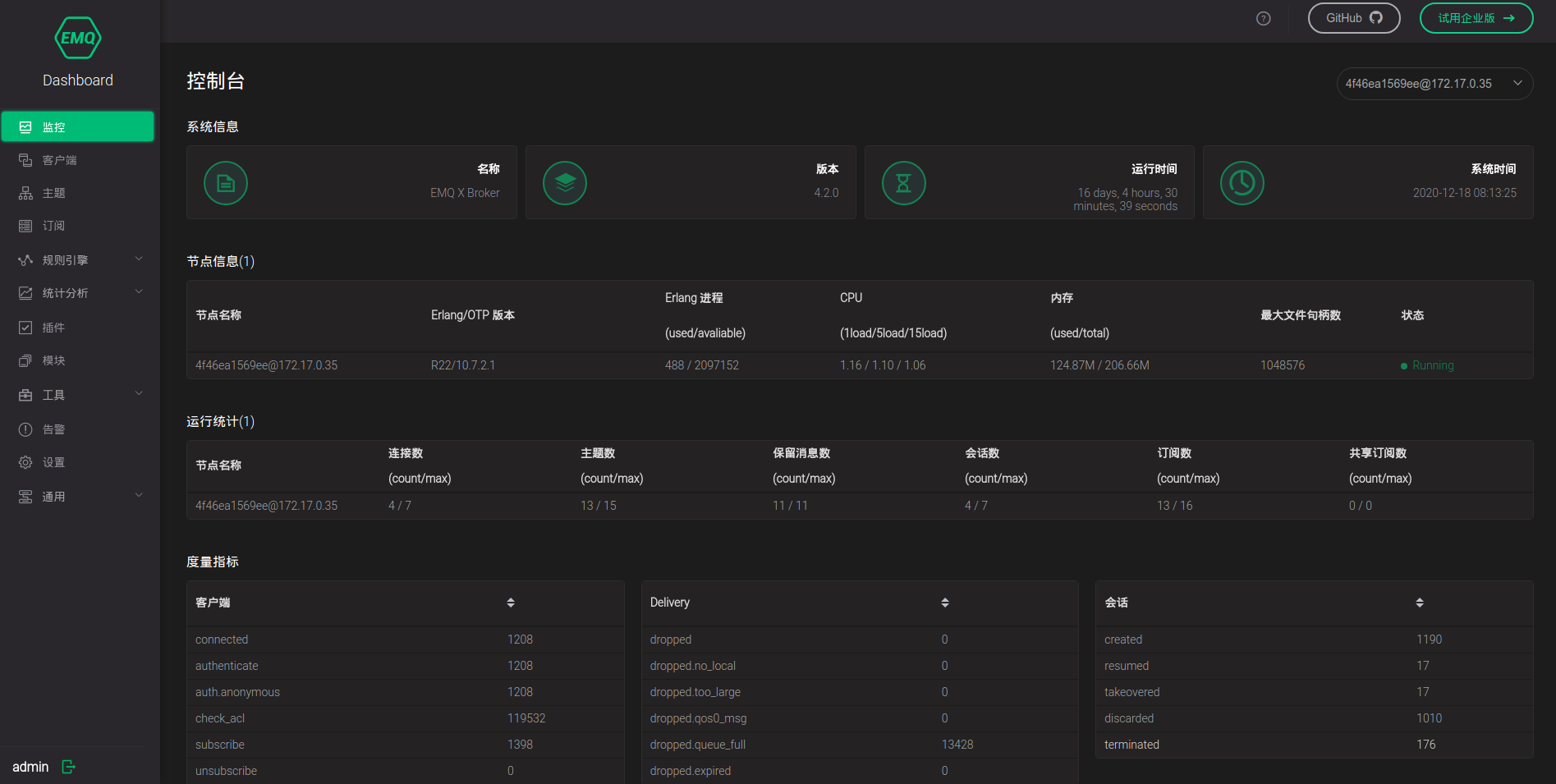Expand the 通用 menu chevron
The width and height of the screenshot is (1556, 784).
pos(139,496)
